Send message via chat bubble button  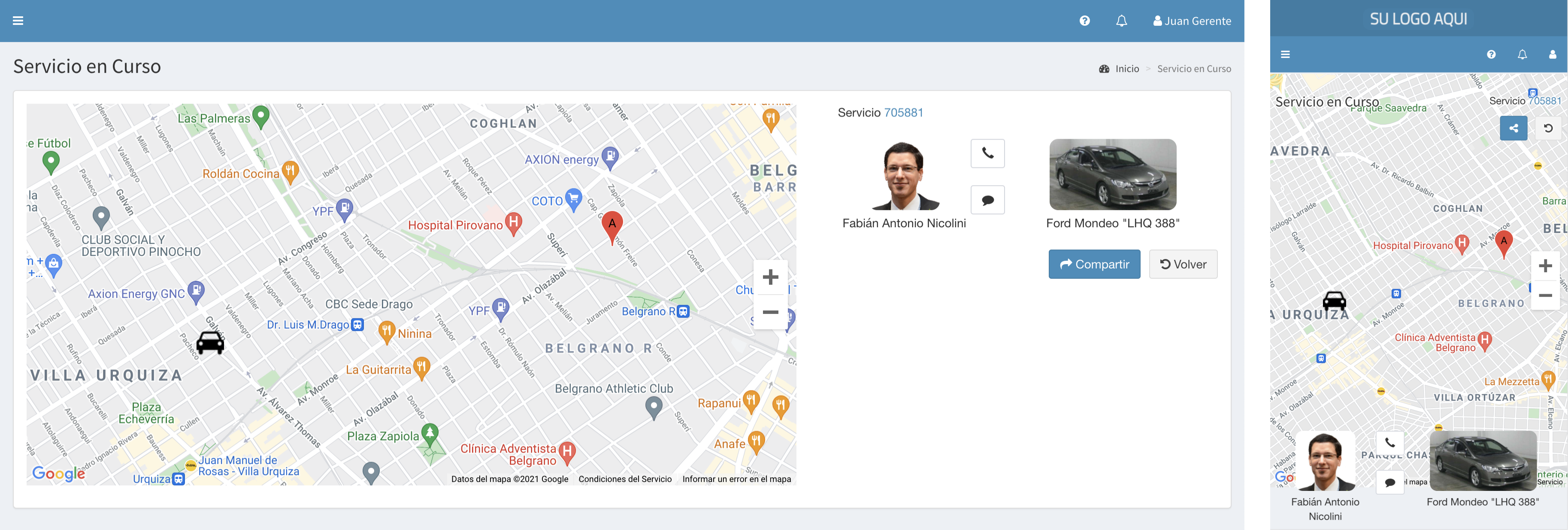tap(987, 200)
